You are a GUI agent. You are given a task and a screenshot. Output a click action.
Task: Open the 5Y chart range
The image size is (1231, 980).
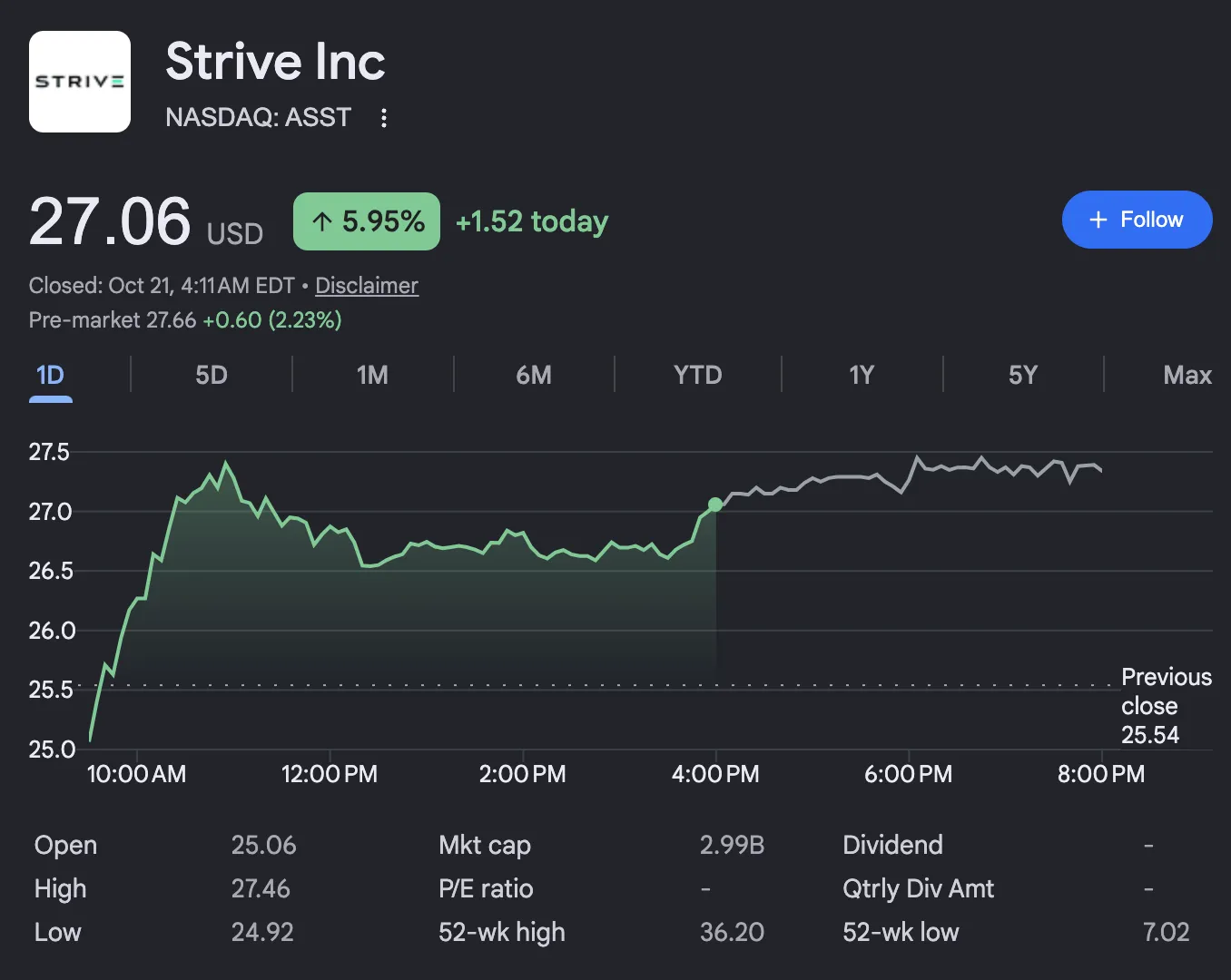point(1023,376)
